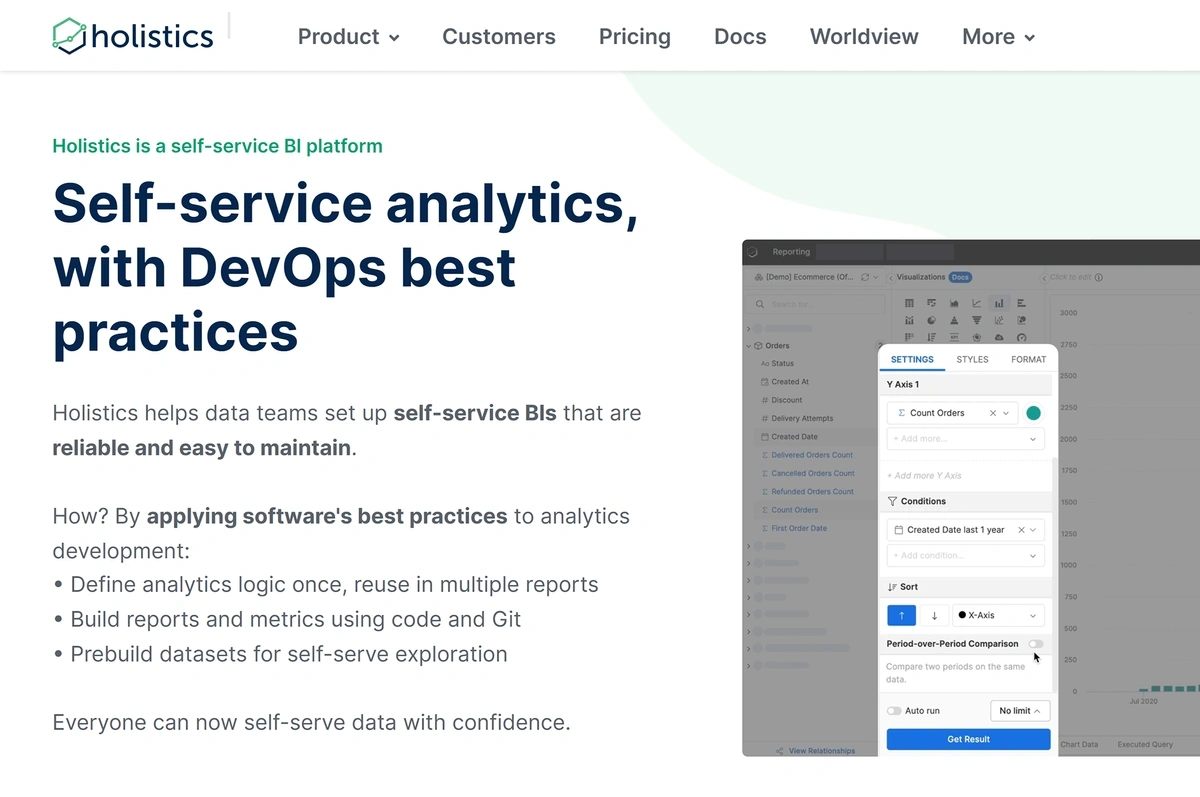
Task: Click the dataset refresh icon
Action: tap(864, 277)
